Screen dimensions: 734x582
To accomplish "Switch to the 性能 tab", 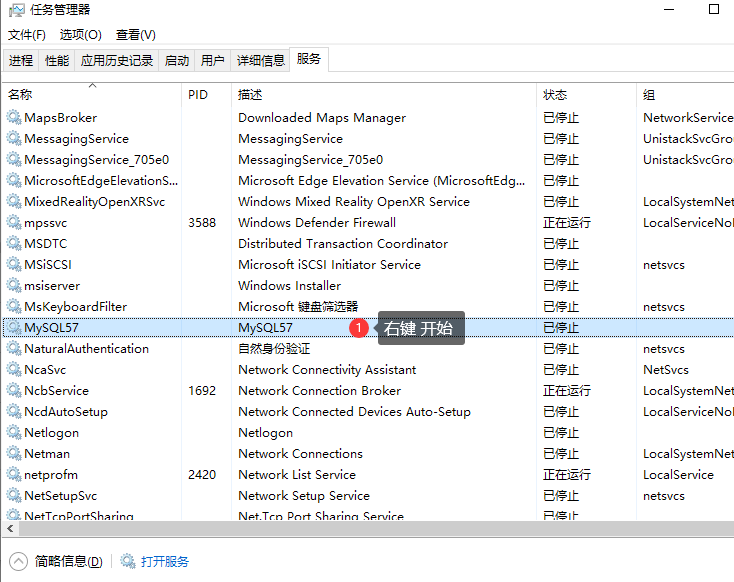I will click(x=57, y=61).
